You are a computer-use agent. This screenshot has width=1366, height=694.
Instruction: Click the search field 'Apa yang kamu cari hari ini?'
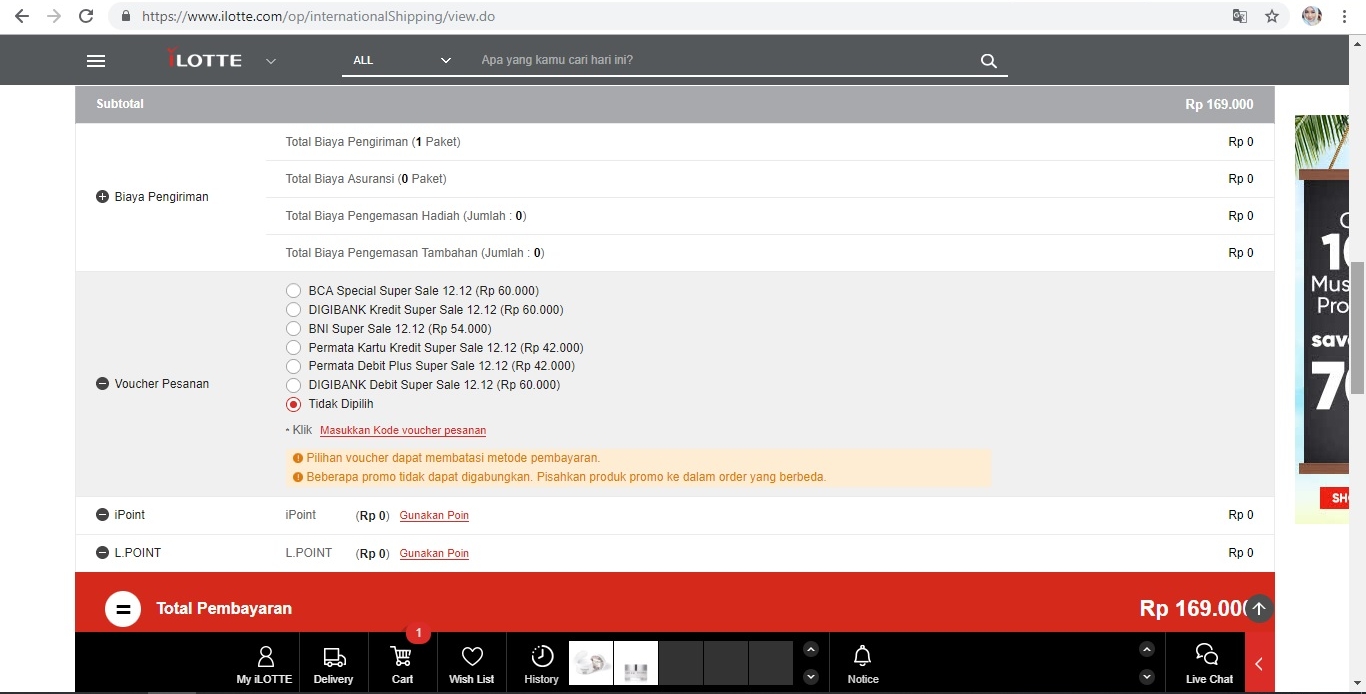click(x=720, y=60)
